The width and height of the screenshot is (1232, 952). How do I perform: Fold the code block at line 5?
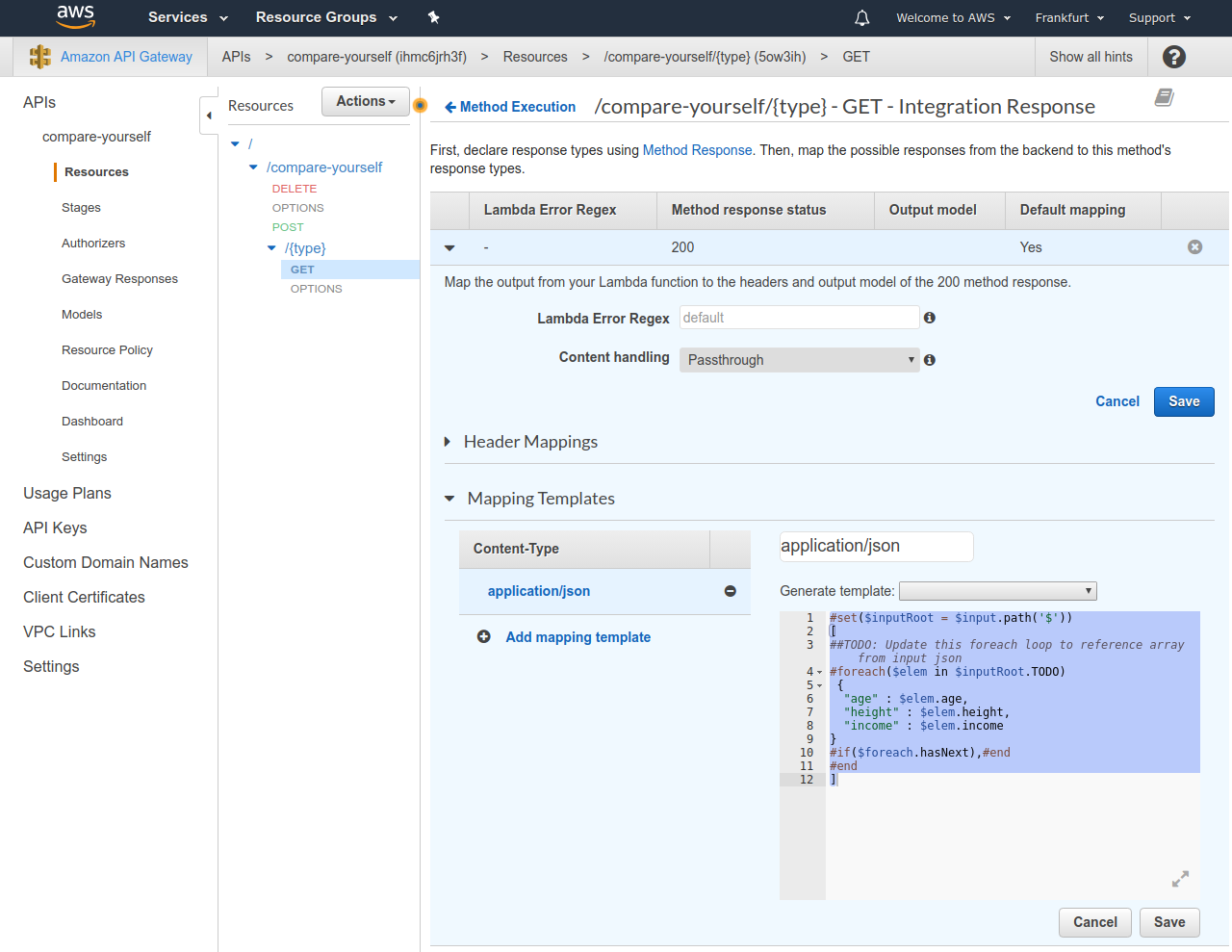click(820, 686)
